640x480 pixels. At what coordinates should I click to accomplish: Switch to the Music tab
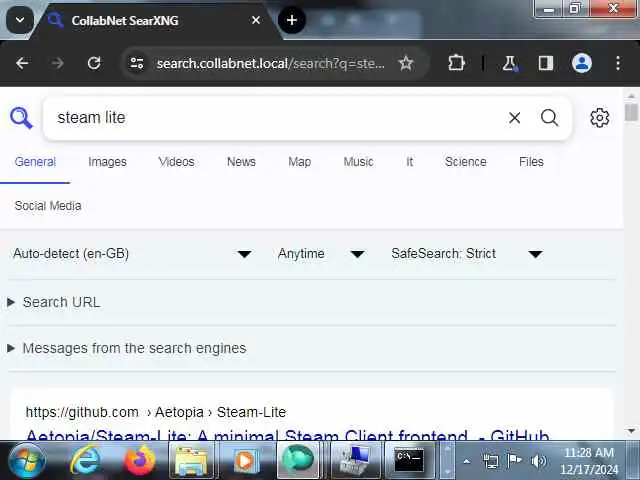coord(358,162)
